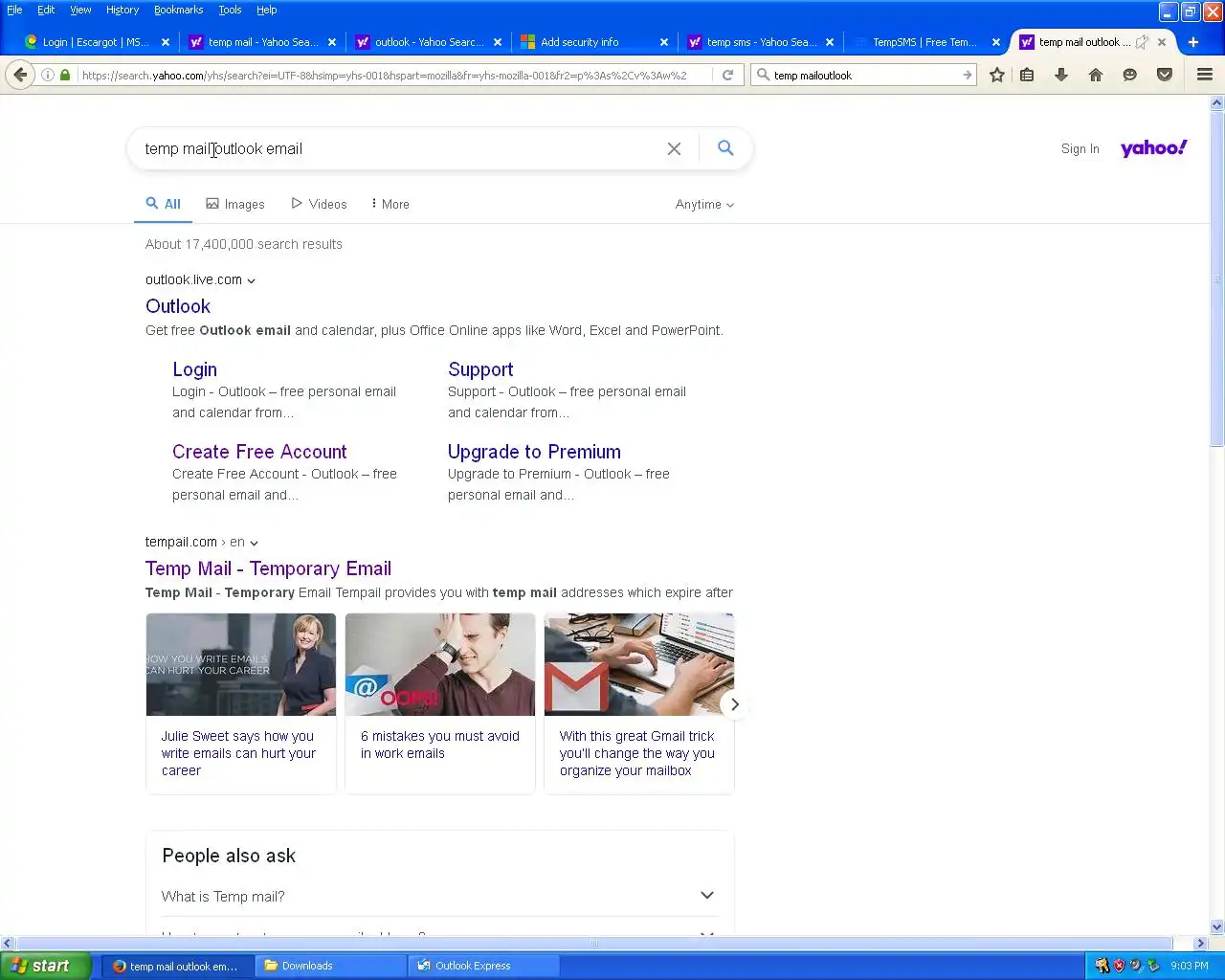Viewport: 1225px width, 980px height.
Task: Open the File menu
Action: coord(14,10)
